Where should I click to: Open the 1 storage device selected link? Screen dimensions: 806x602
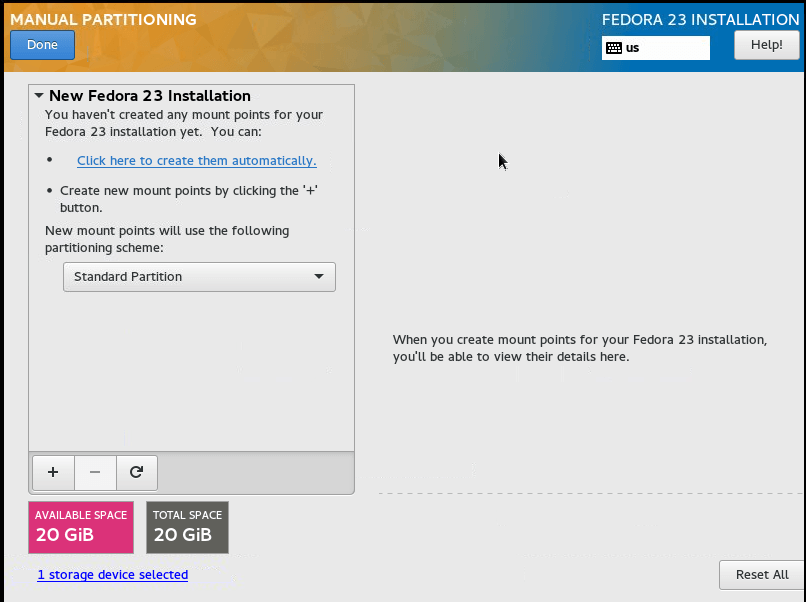pyautogui.click(x=113, y=575)
